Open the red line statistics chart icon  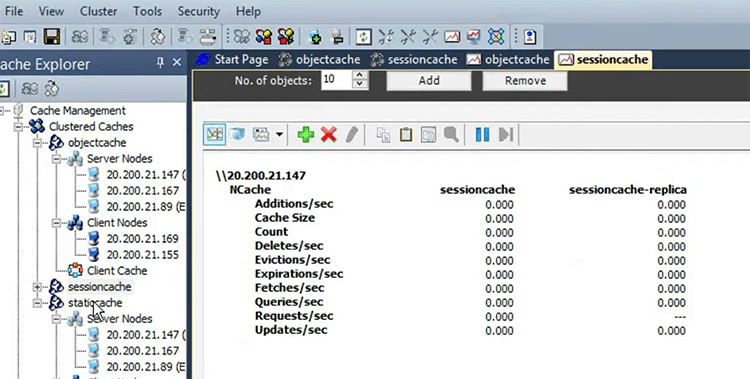pyautogui.click(x=452, y=37)
